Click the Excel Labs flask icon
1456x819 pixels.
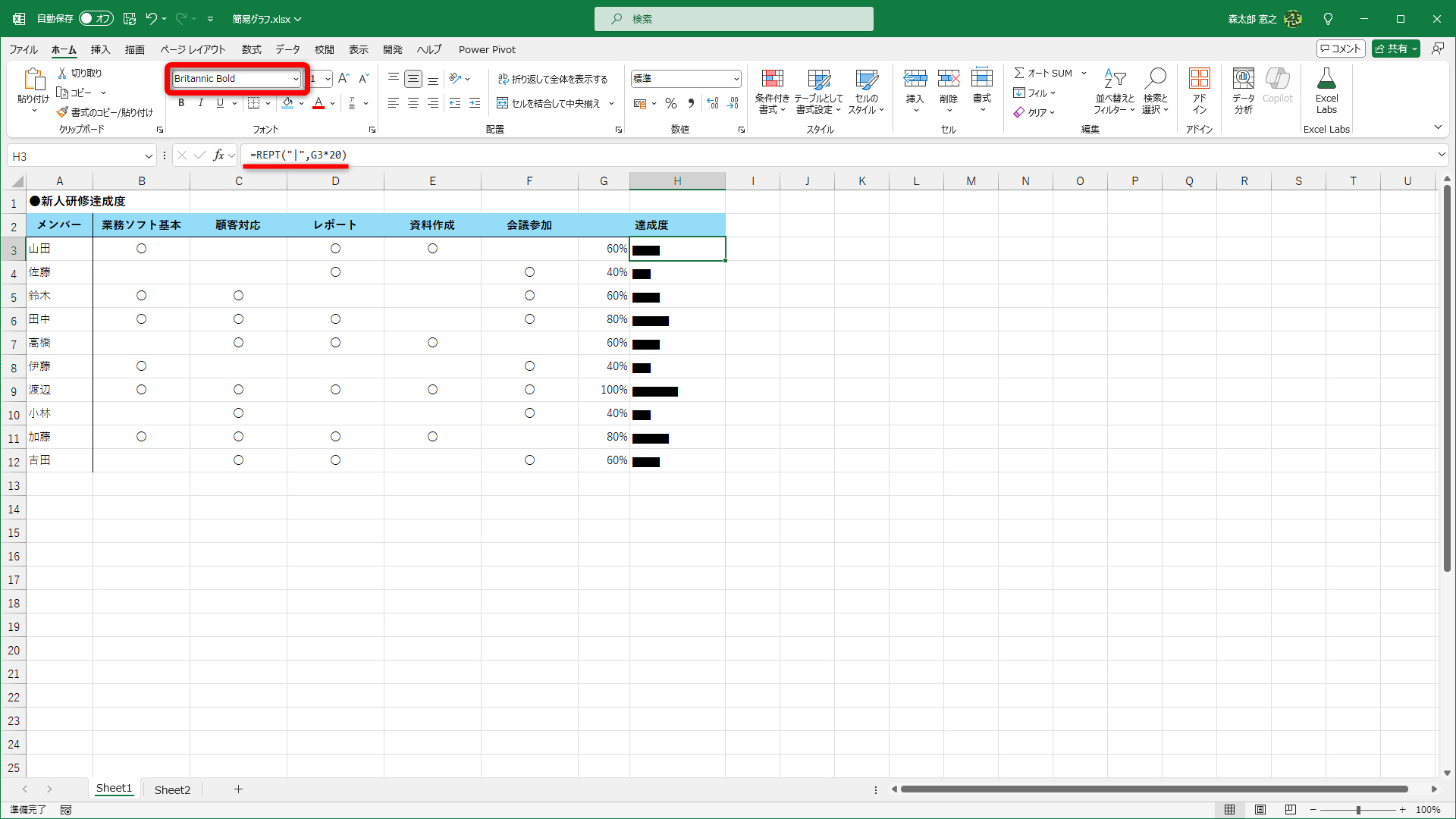1326,80
